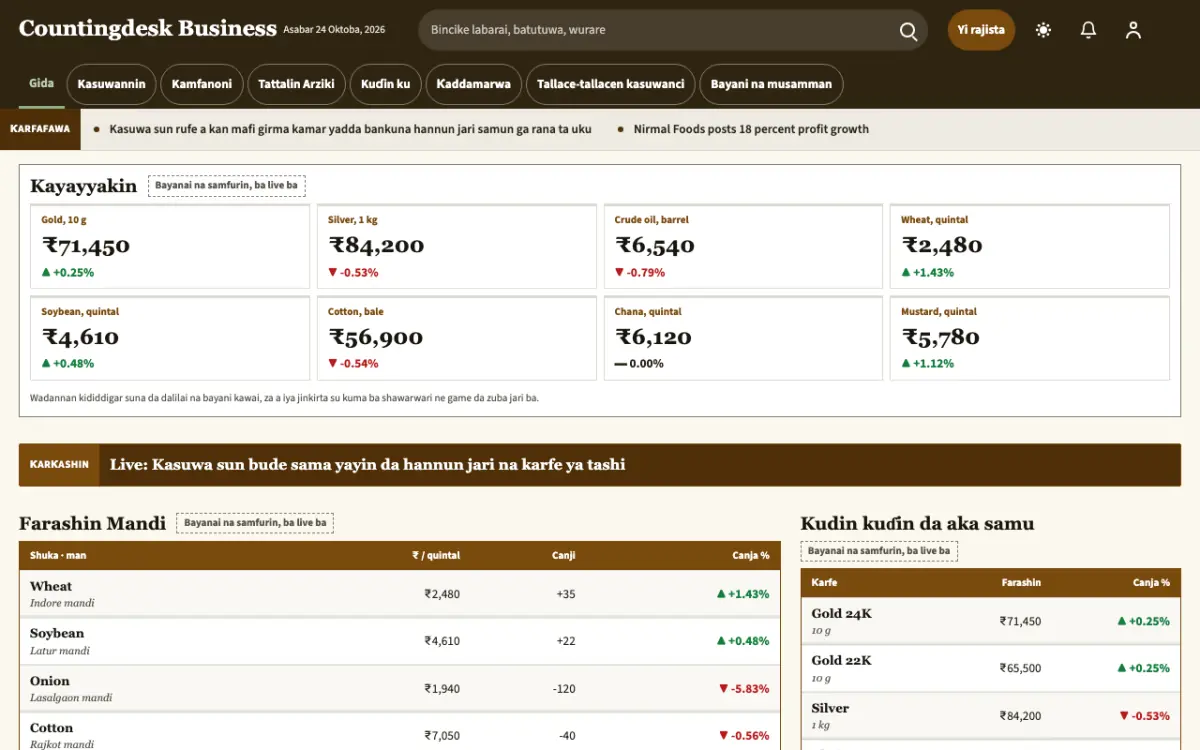This screenshot has height=750, width=1200.
Task: Click the Karfe column header
Action: 824,582
